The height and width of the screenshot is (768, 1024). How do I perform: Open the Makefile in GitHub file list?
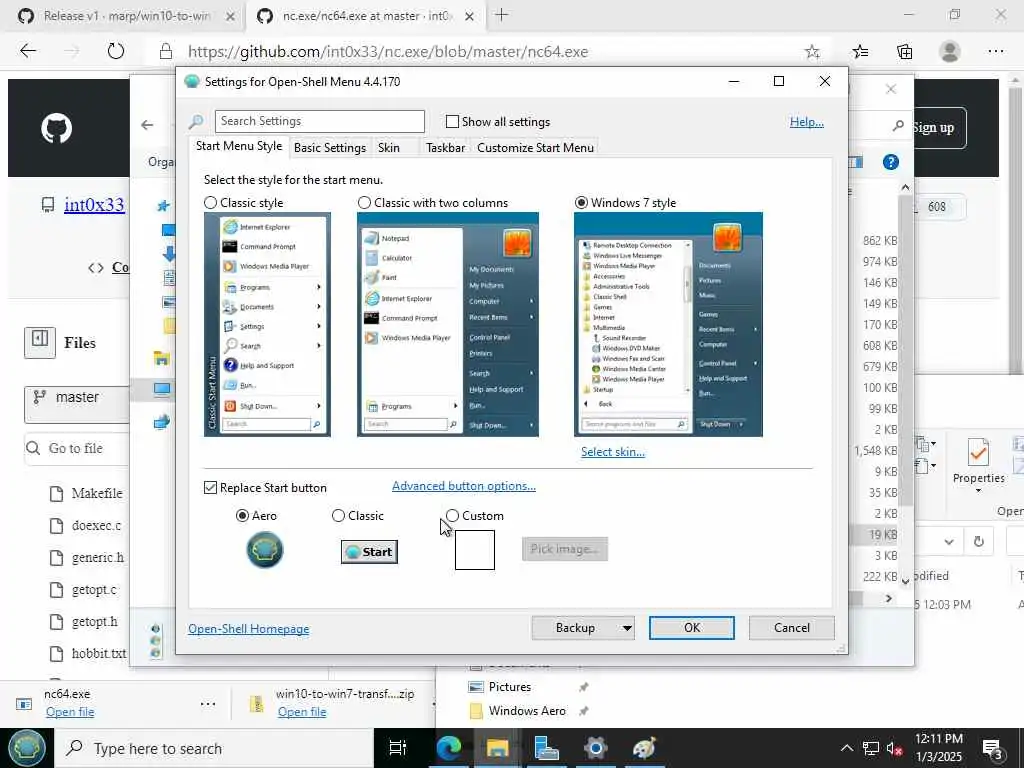point(97,493)
